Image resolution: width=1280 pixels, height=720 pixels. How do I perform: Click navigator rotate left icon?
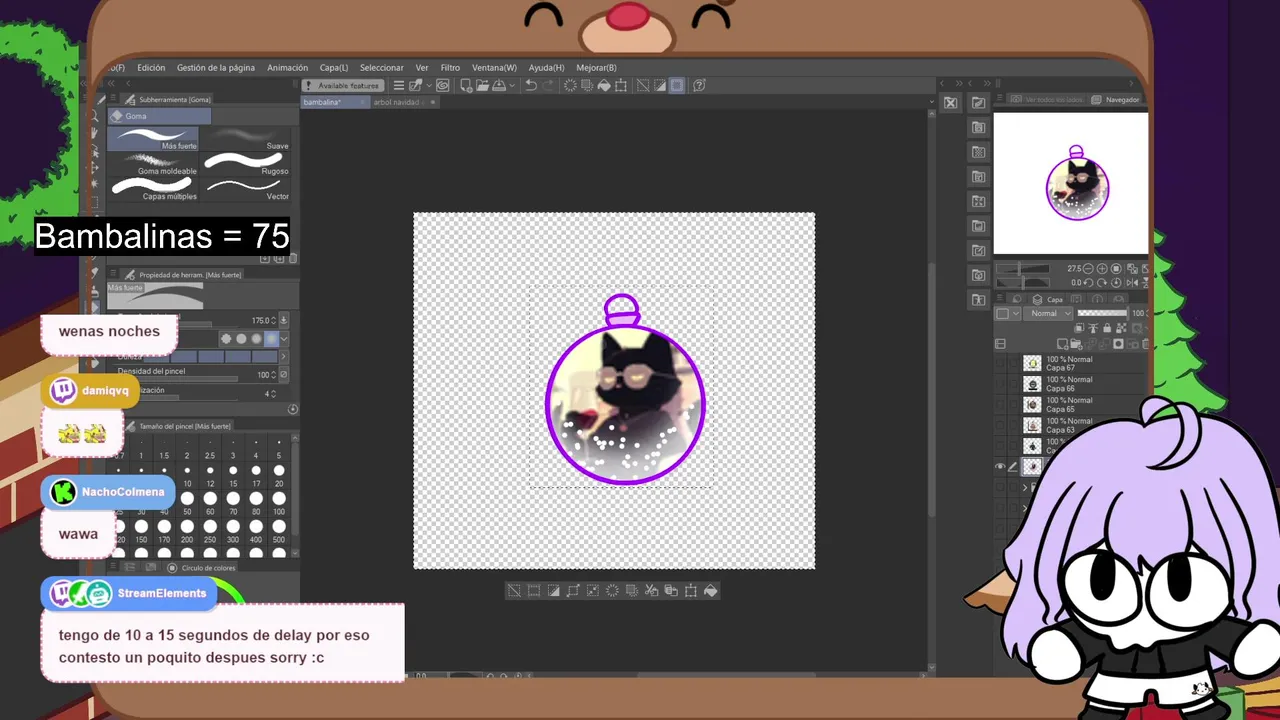pos(1088,283)
